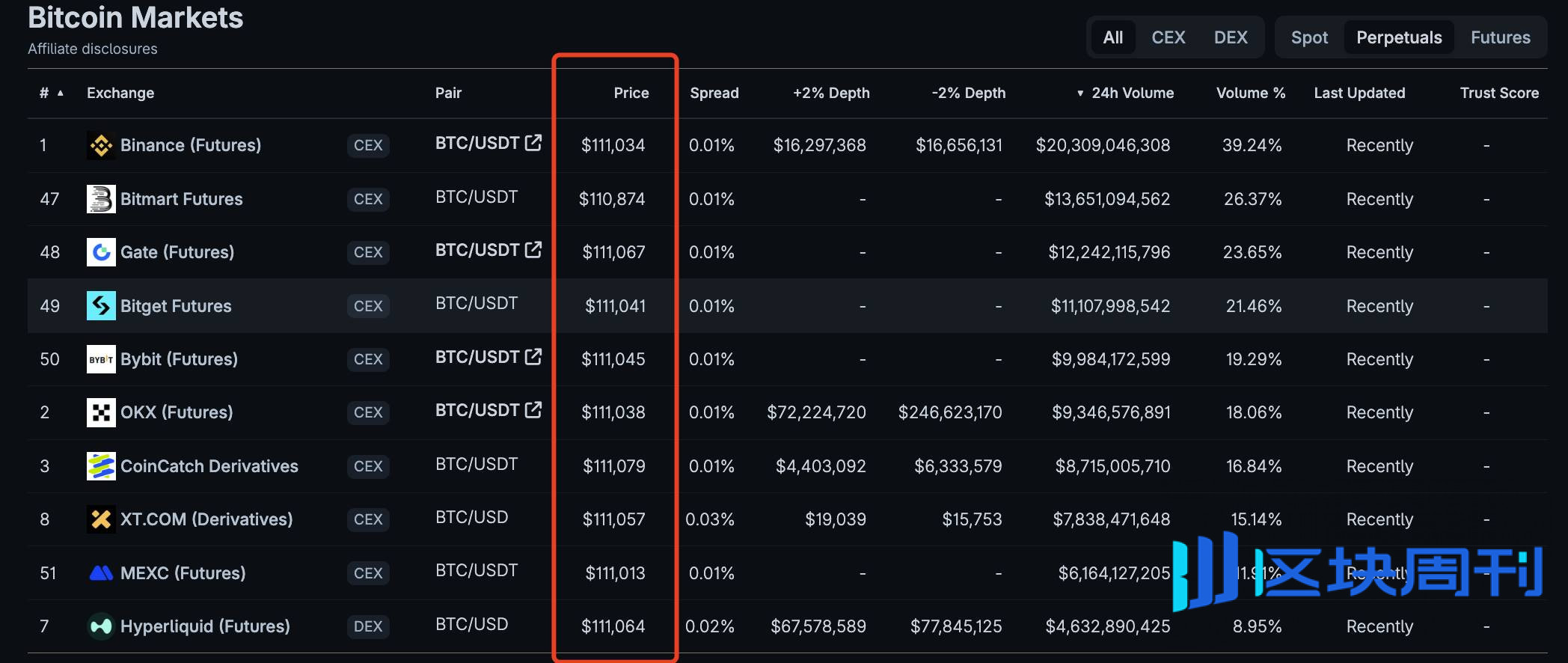This screenshot has height=663, width=1568.
Task: Open external link icon for Binance BTC/USDT
Action: [x=533, y=142]
